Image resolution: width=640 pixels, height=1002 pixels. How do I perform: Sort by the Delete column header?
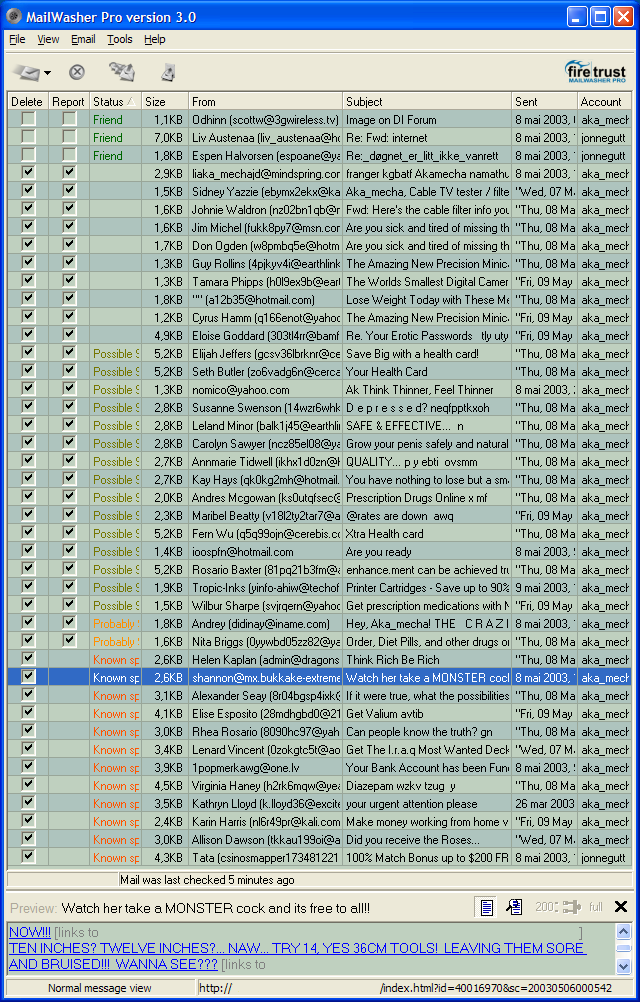click(28, 102)
